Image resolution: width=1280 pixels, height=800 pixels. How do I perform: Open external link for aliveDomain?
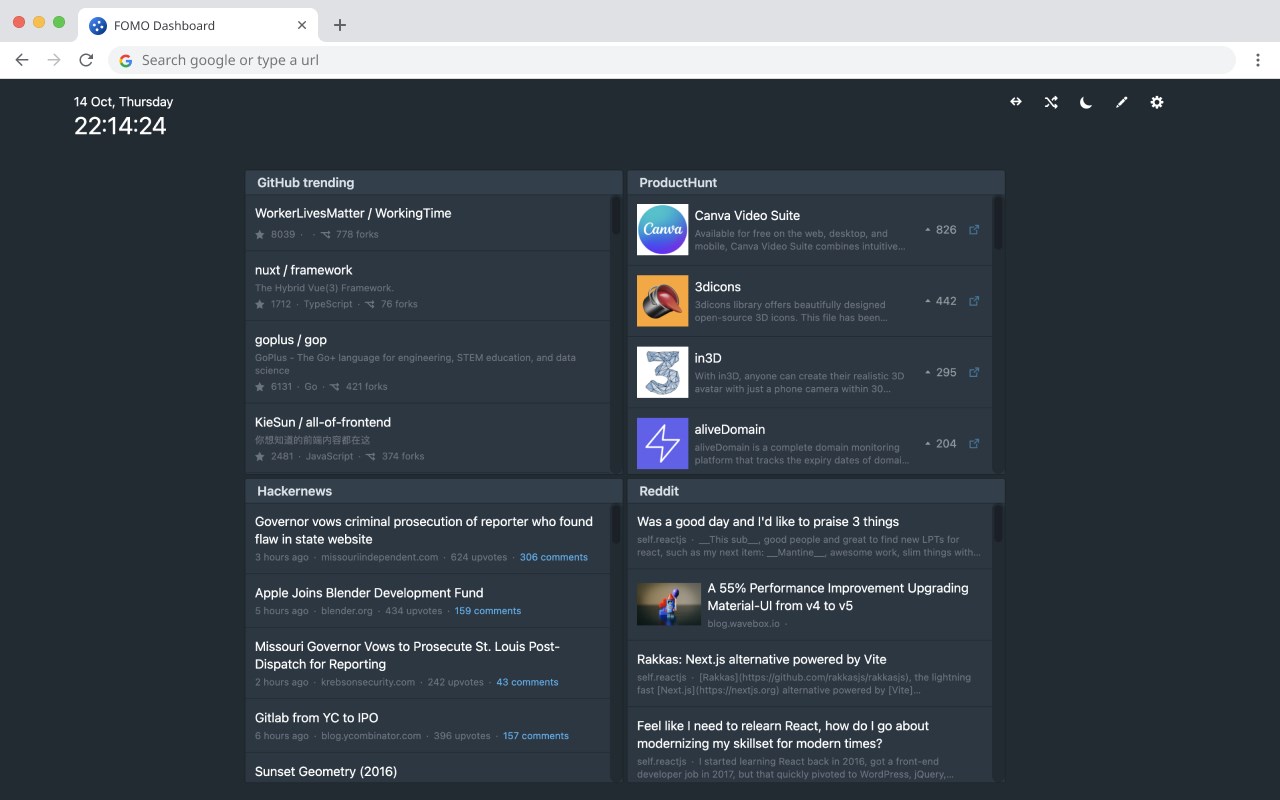[974, 443]
